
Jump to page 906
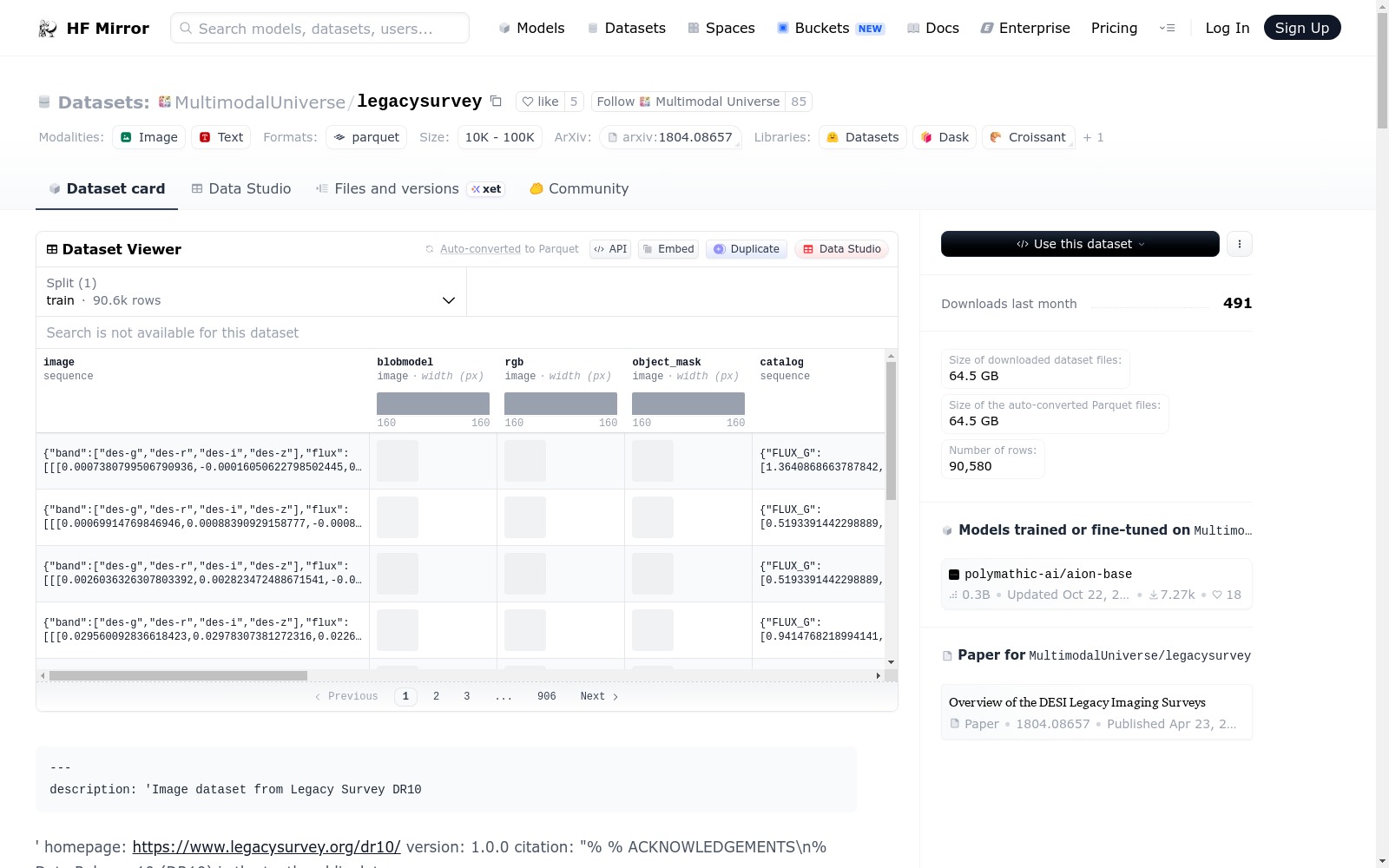(x=546, y=696)
